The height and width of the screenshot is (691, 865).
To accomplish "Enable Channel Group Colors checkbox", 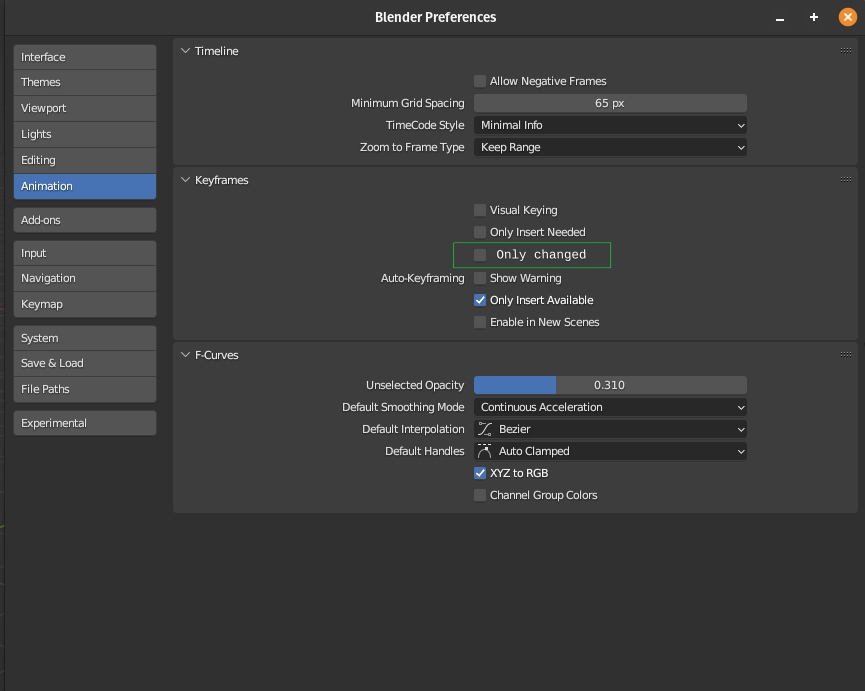I will 480,495.
